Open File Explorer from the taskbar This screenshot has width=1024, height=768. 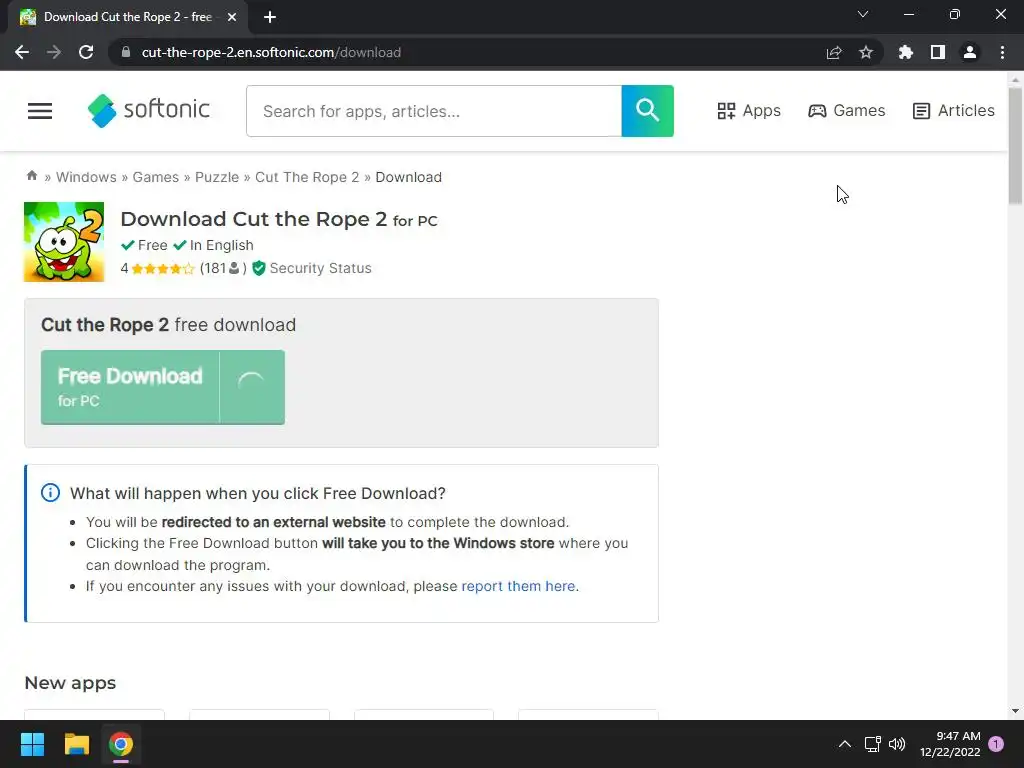tap(76, 744)
